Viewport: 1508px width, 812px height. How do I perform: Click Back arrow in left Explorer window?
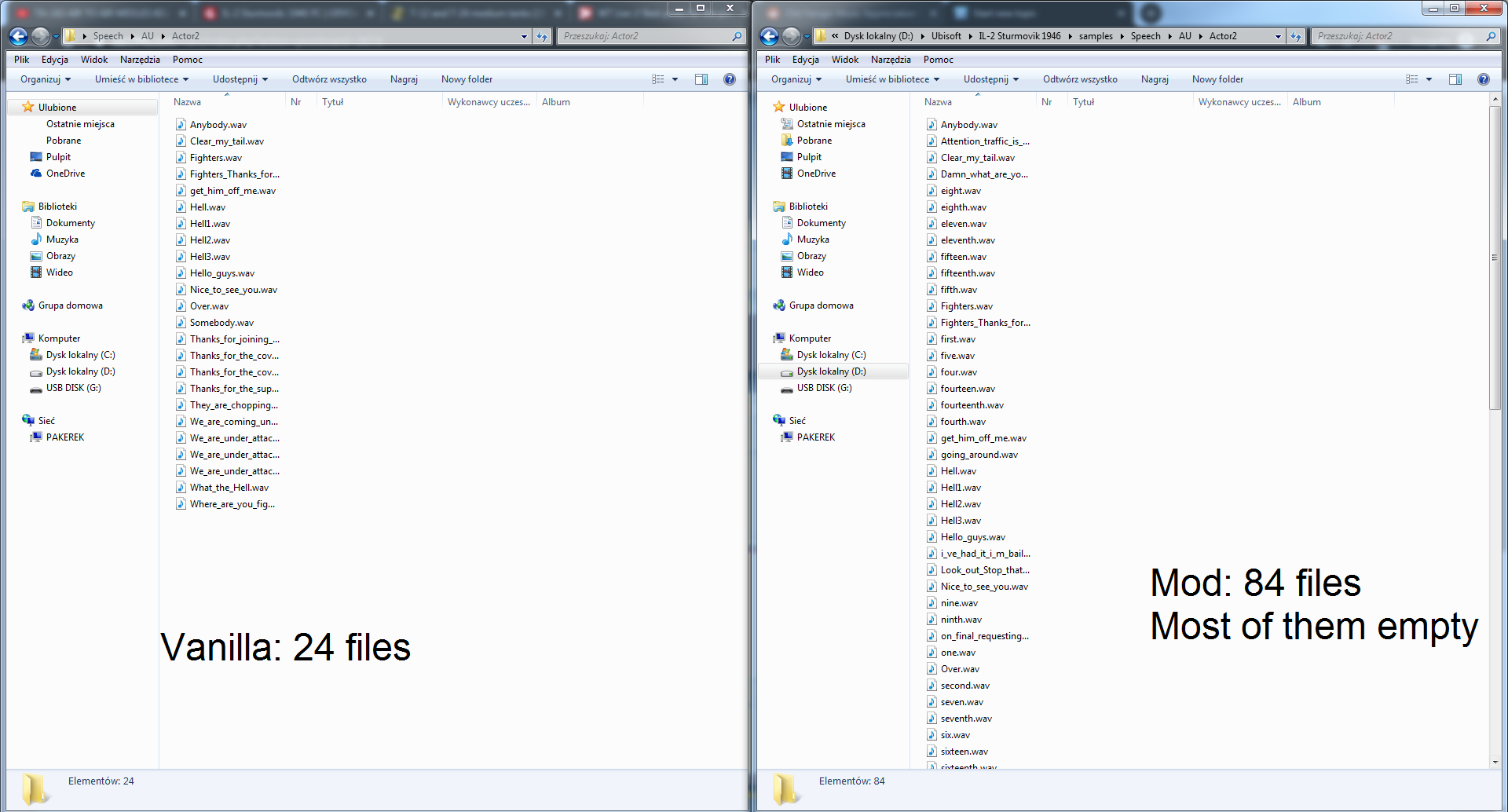coord(18,36)
